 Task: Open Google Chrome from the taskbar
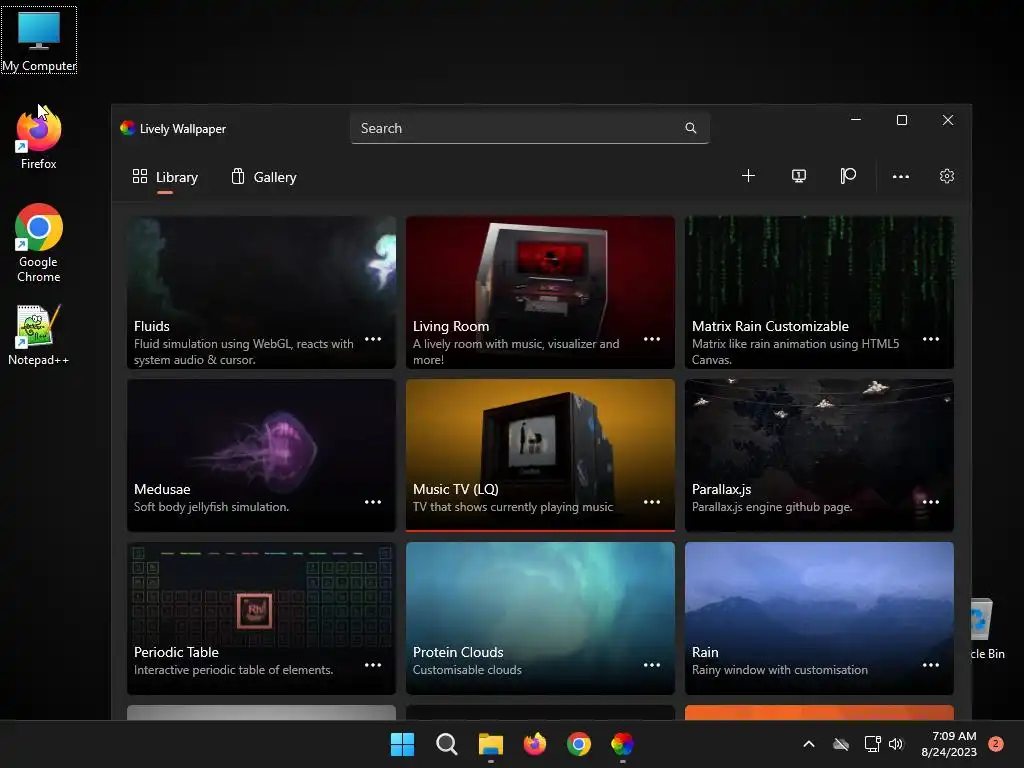click(579, 744)
